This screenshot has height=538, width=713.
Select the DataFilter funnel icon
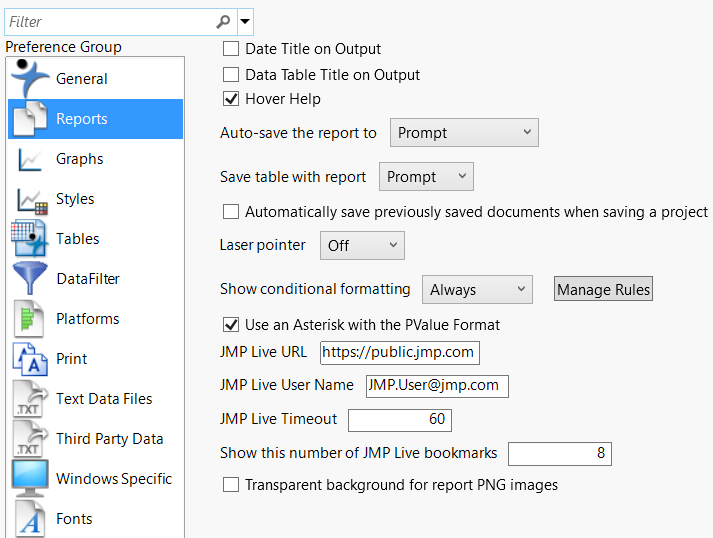point(29,279)
